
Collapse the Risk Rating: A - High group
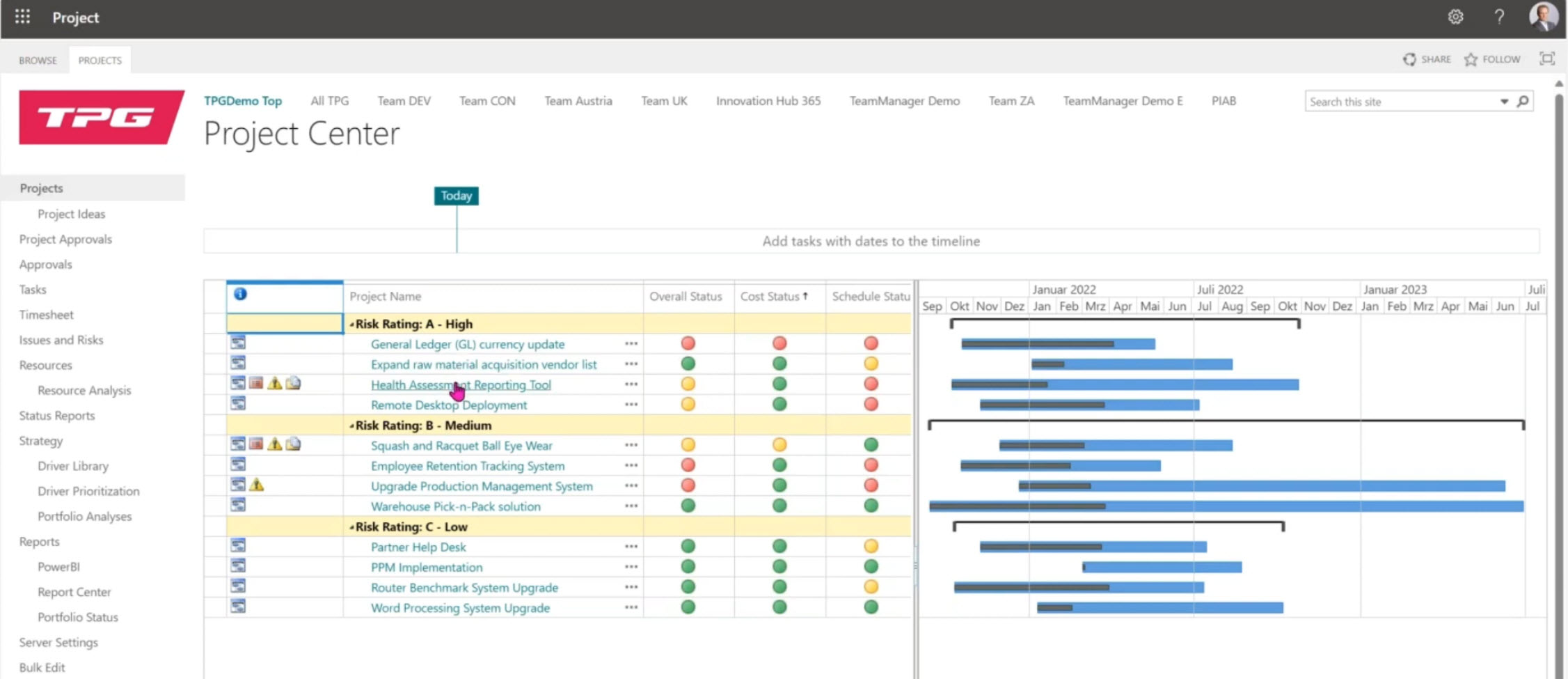351,325
